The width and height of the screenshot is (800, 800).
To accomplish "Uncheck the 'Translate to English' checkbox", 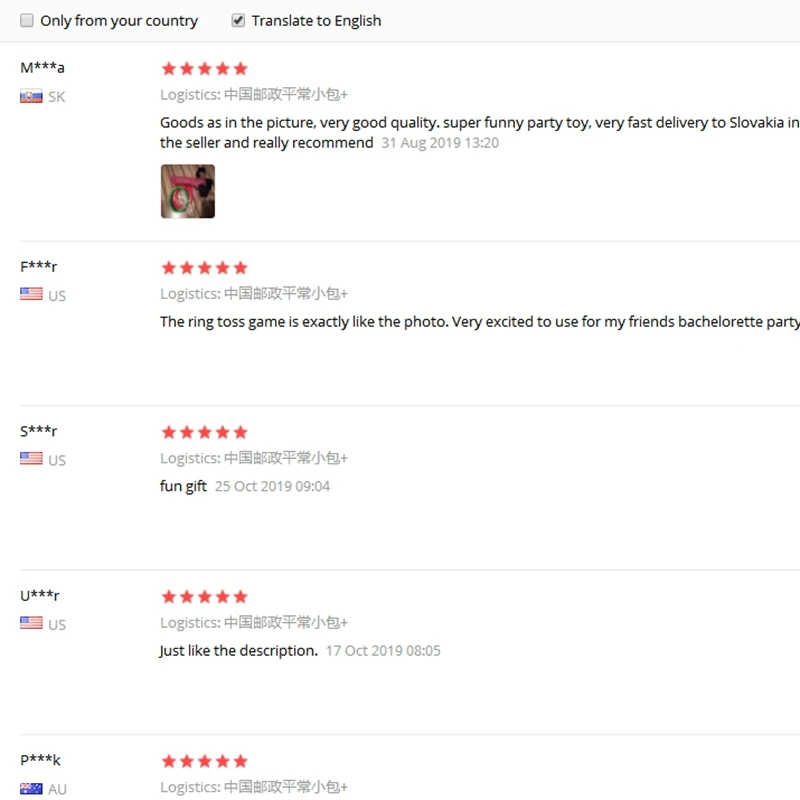I will coord(238,20).
